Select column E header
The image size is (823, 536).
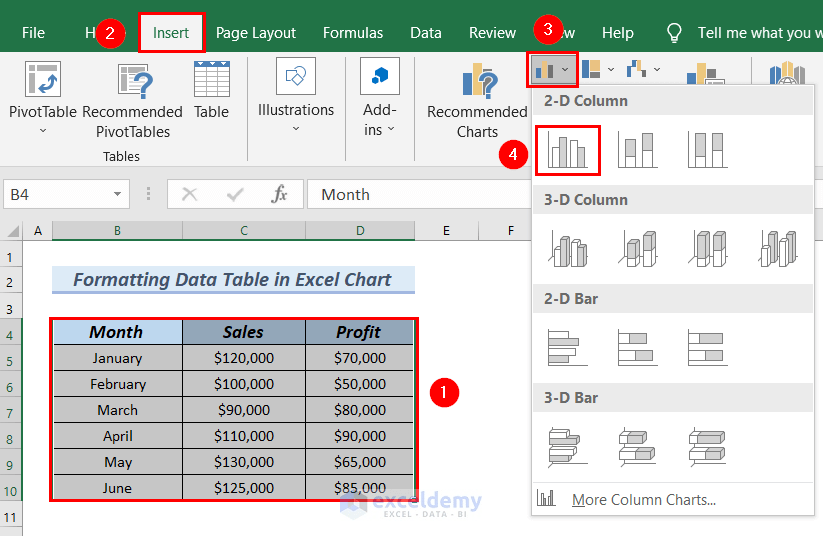coord(446,230)
